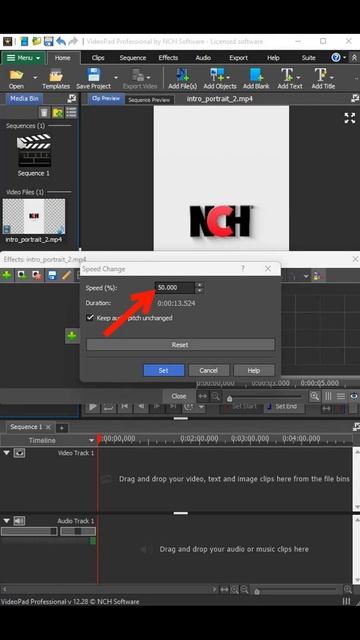This screenshot has height=640, width=360.
Task: Adjust Audio Track 1 volume slider
Action: [x=29, y=531]
